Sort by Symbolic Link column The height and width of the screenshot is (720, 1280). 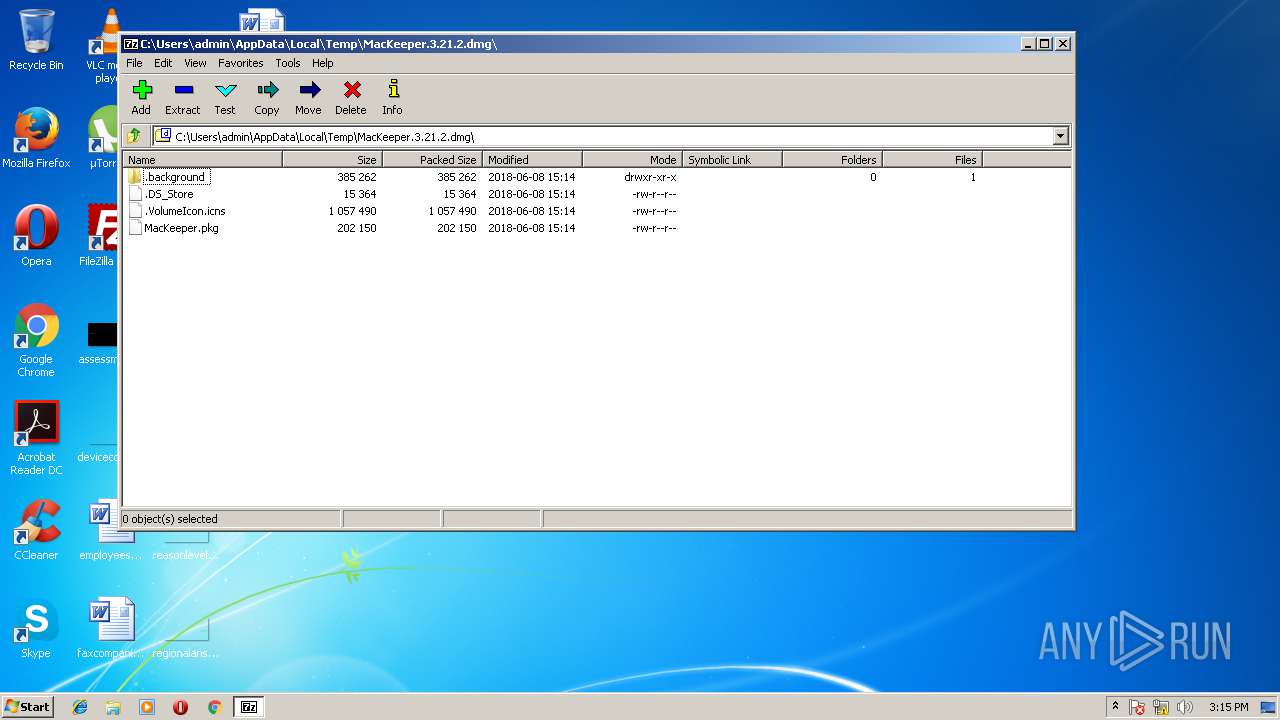pos(732,159)
